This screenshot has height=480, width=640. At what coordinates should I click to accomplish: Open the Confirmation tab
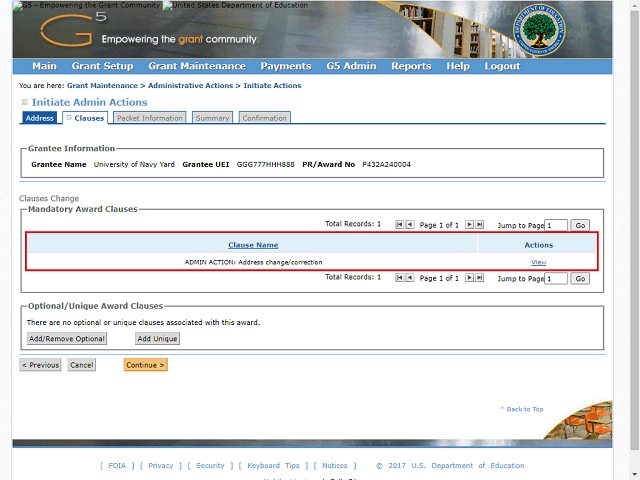click(x=264, y=118)
